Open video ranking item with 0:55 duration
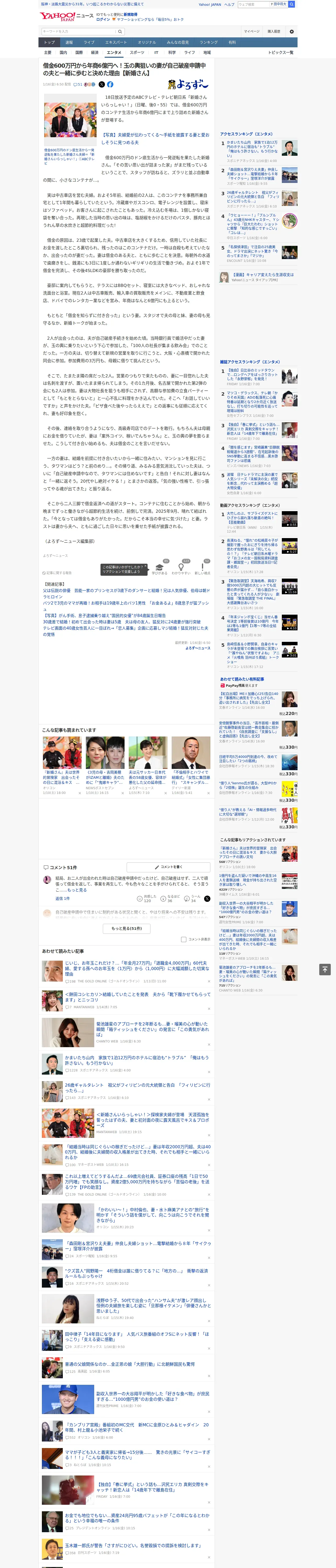 (290, 519)
